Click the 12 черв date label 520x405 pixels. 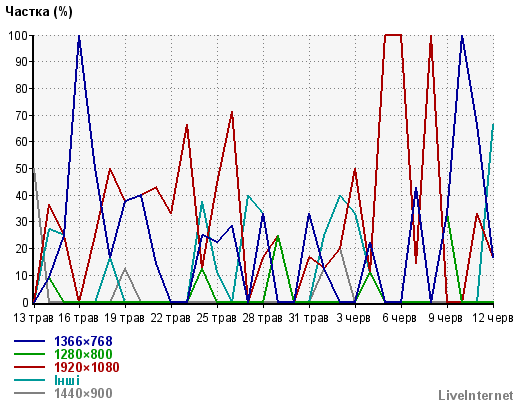point(493,318)
